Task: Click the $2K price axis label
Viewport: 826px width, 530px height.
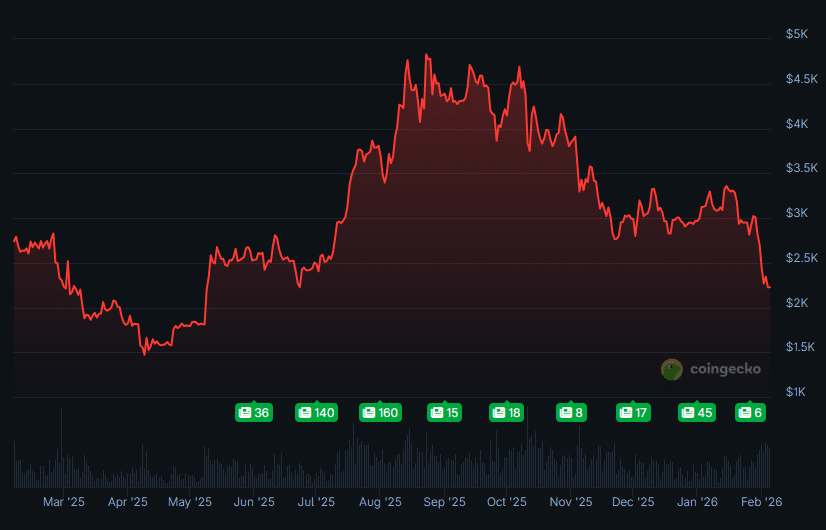Action: (x=797, y=303)
